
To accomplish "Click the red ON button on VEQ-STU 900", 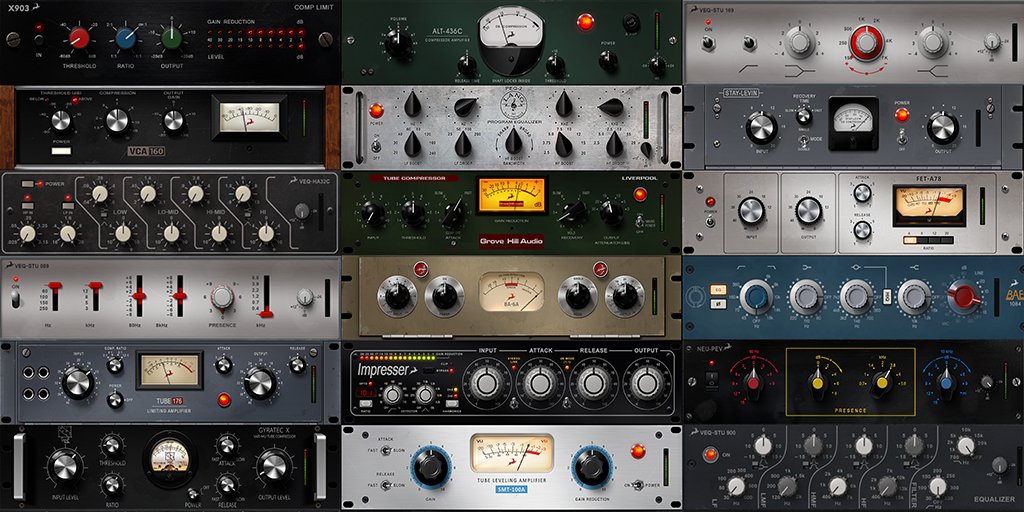I will point(710,454).
